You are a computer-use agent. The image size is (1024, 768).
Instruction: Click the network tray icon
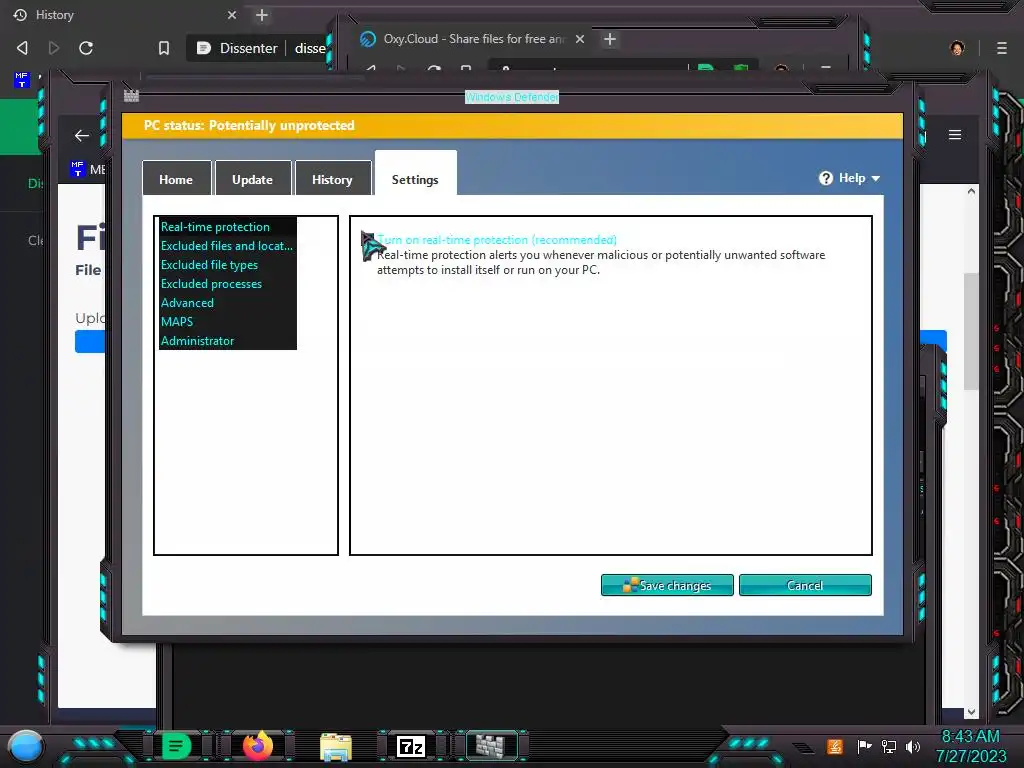click(889, 746)
